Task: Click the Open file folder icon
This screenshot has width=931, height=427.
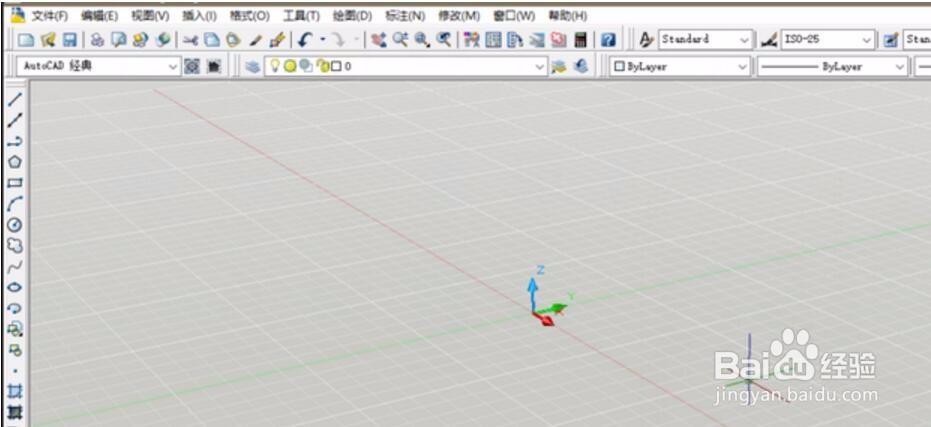Action: tap(48, 40)
